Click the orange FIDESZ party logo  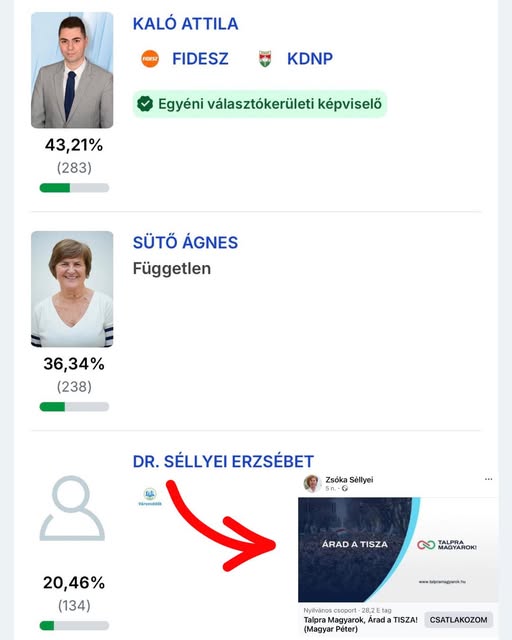(x=150, y=59)
